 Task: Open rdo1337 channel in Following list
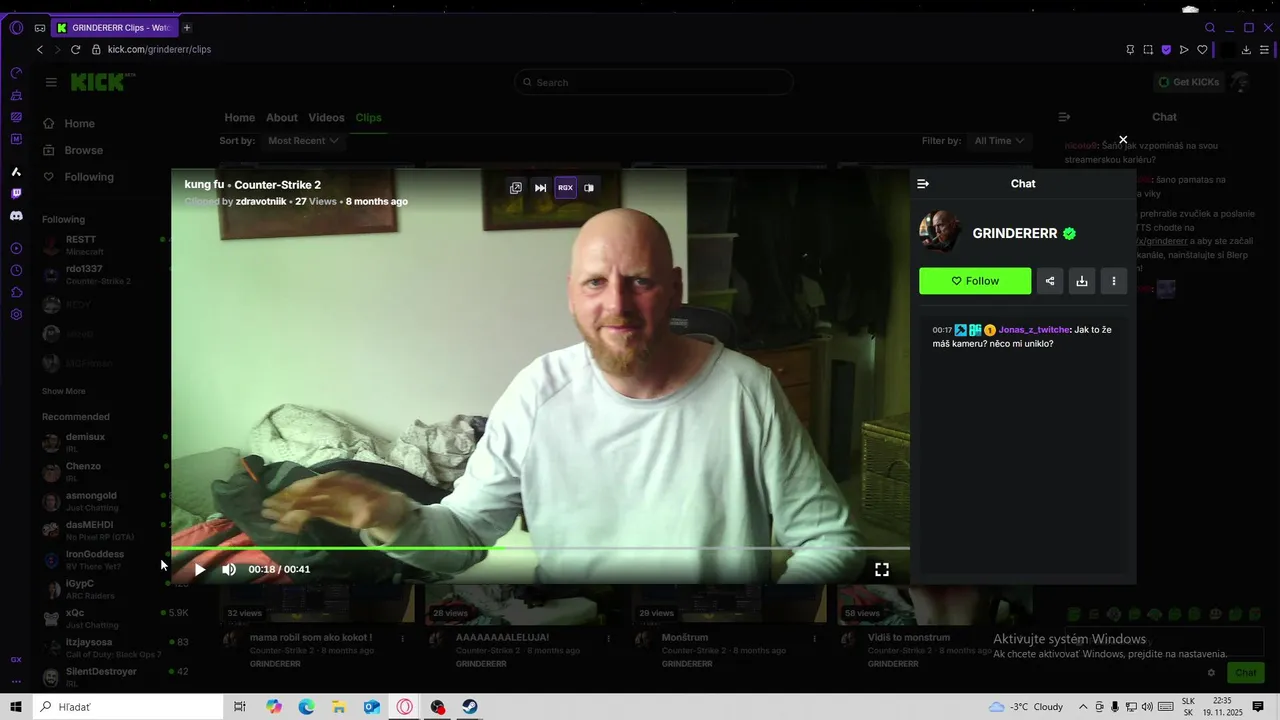pyautogui.click(x=104, y=274)
